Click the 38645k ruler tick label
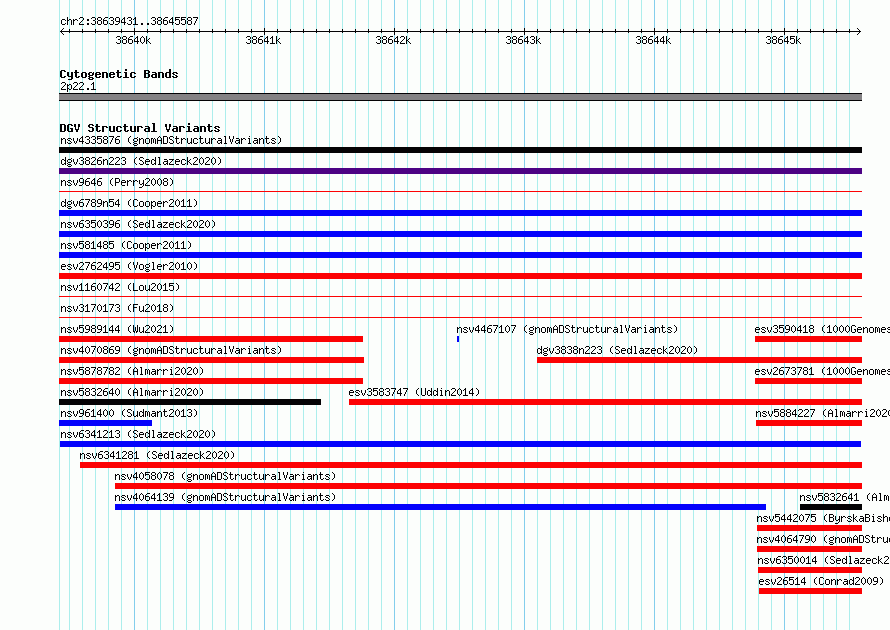The height and width of the screenshot is (630, 890). coord(783,40)
